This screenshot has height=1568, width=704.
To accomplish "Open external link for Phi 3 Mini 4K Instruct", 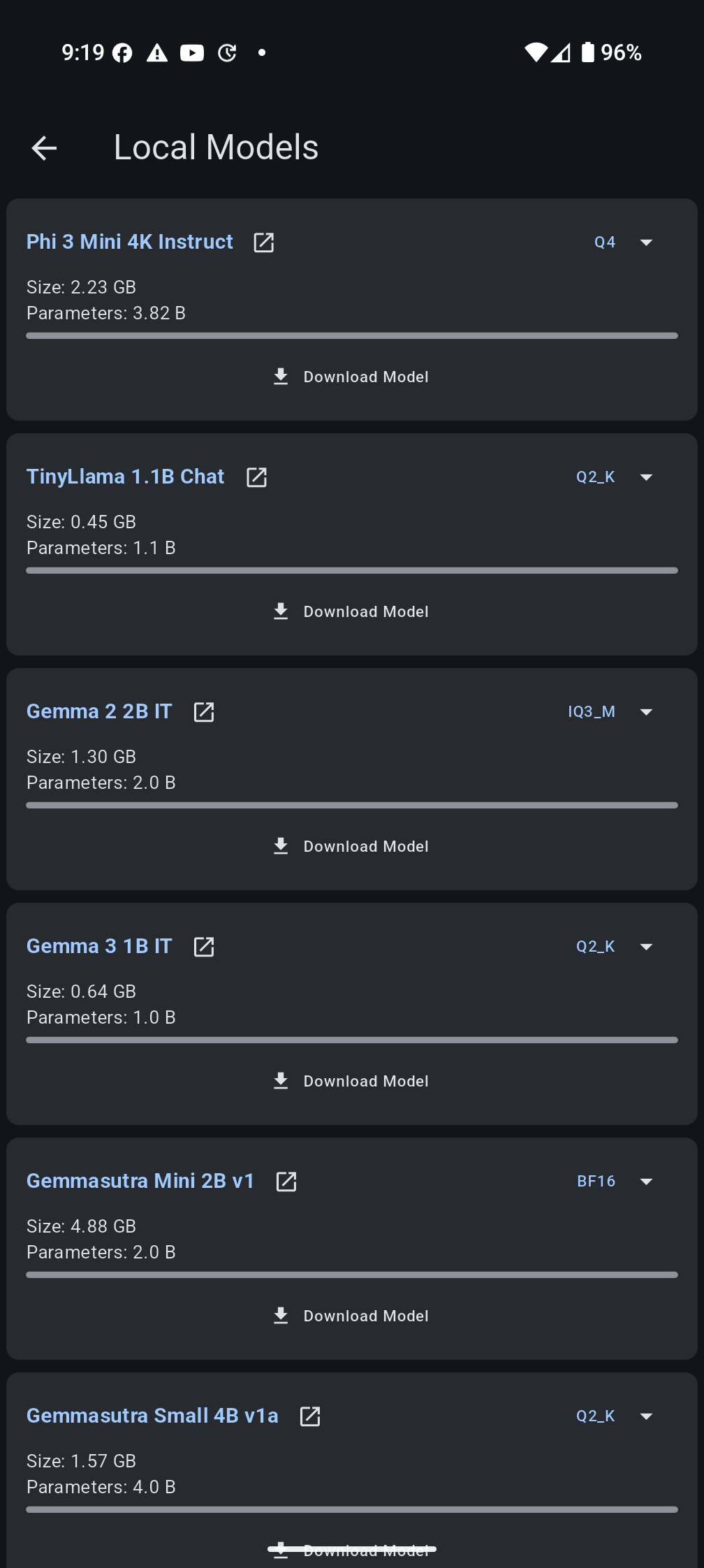I will coord(263,242).
